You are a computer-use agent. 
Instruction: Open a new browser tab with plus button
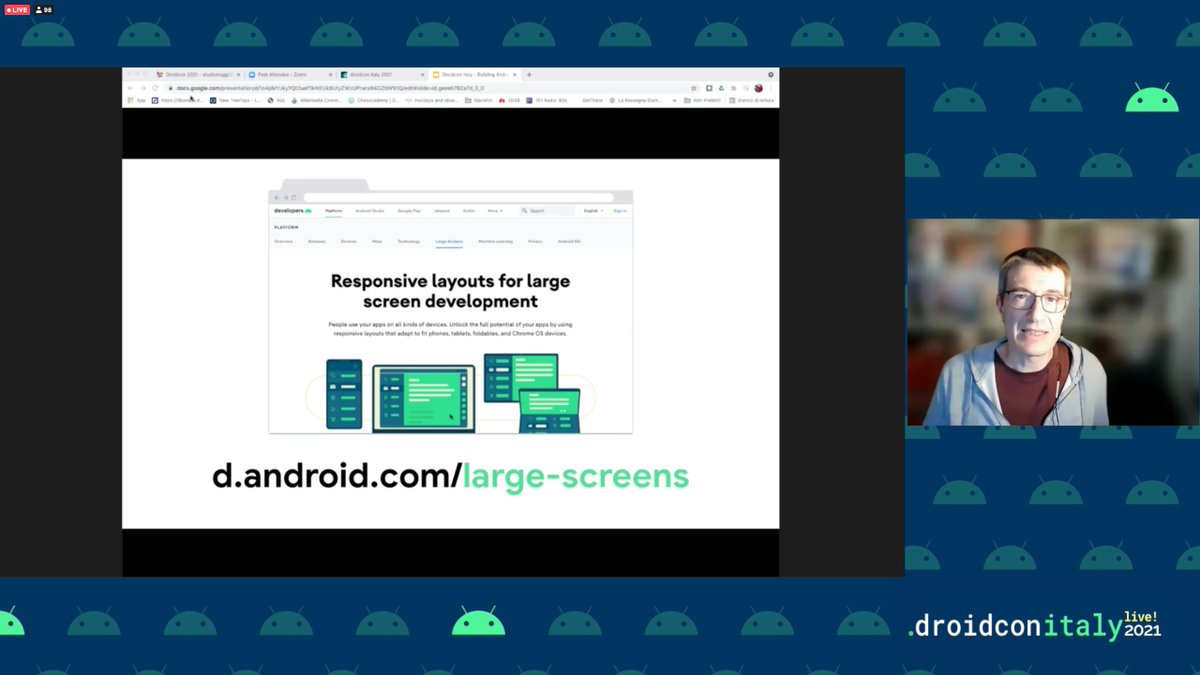[529, 75]
